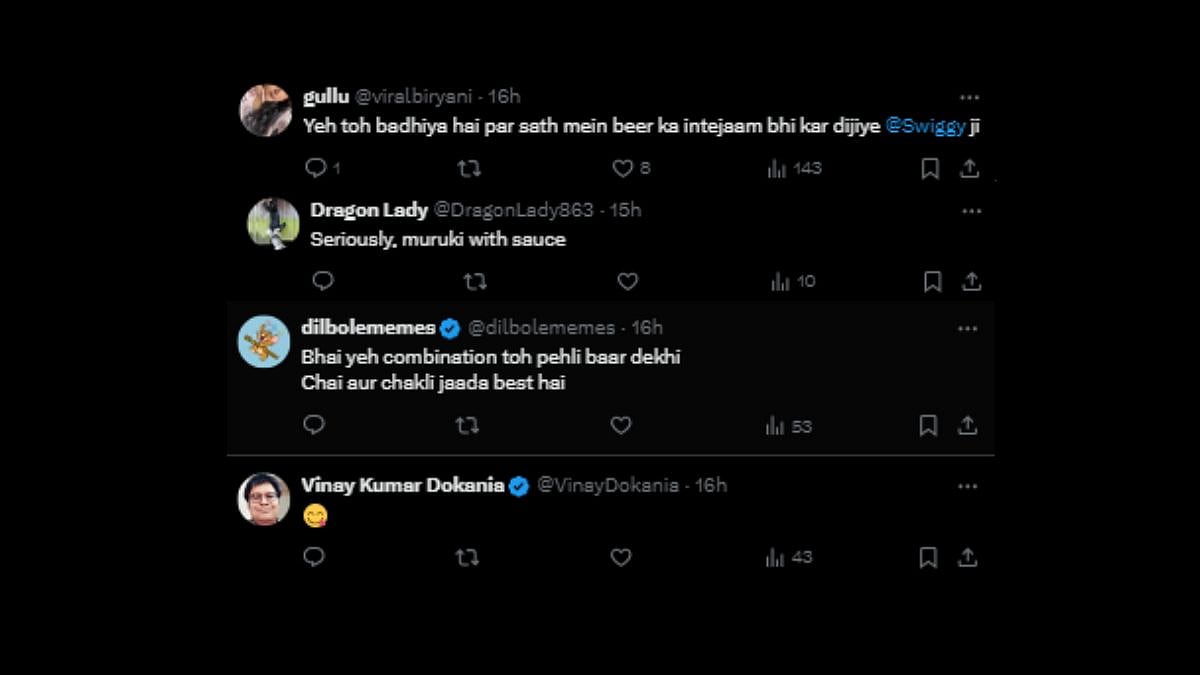Screen dimensions: 1200x675
Task: Like Dragon Lady's tweet
Action: click(627, 282)
